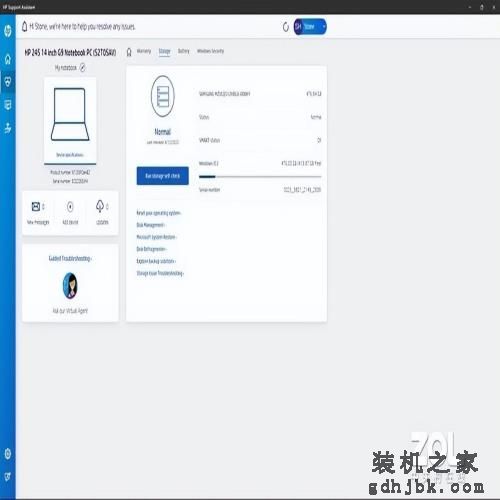This screenshot has height=500, width=500.
Task: Click the Normal status text under drive icon
Action: (x=163, y=132)
